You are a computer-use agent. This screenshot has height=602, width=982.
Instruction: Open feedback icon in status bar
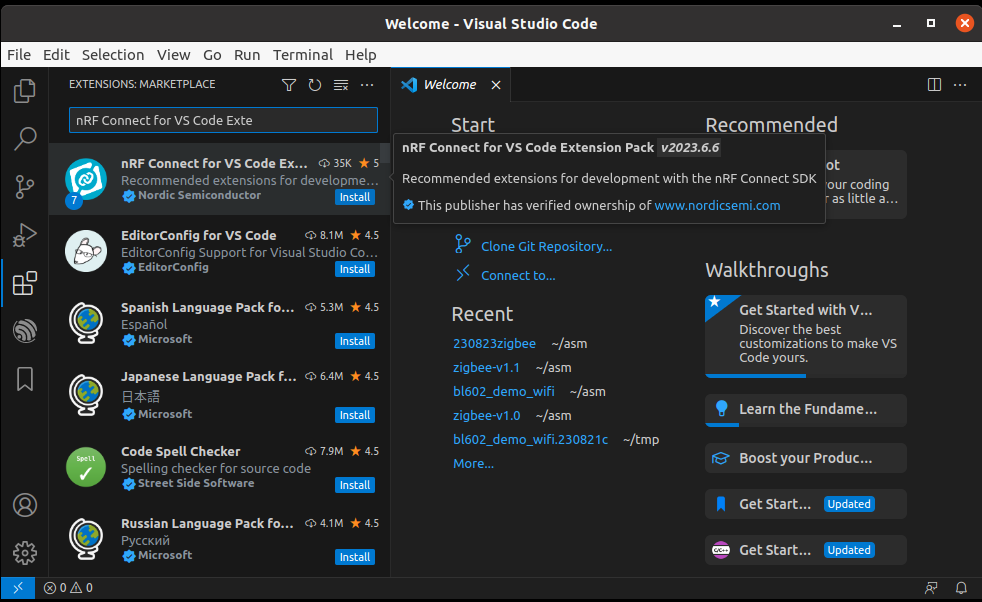click(931, 588)
